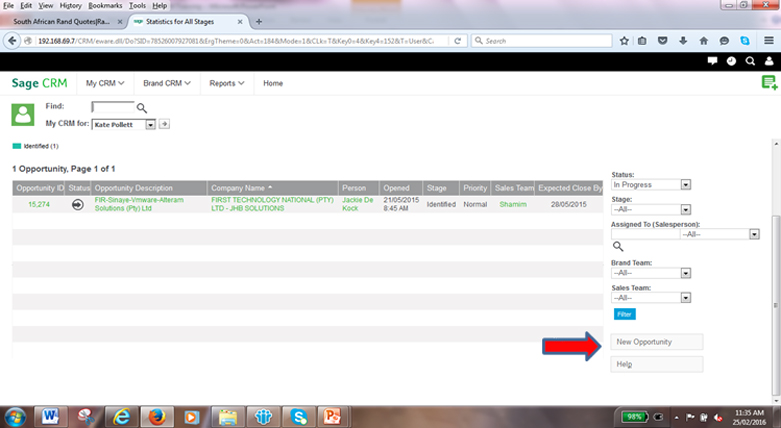Screen dimensions: 781x428
Task: Open Firefox downloads arrow icon
Action: 683,41
